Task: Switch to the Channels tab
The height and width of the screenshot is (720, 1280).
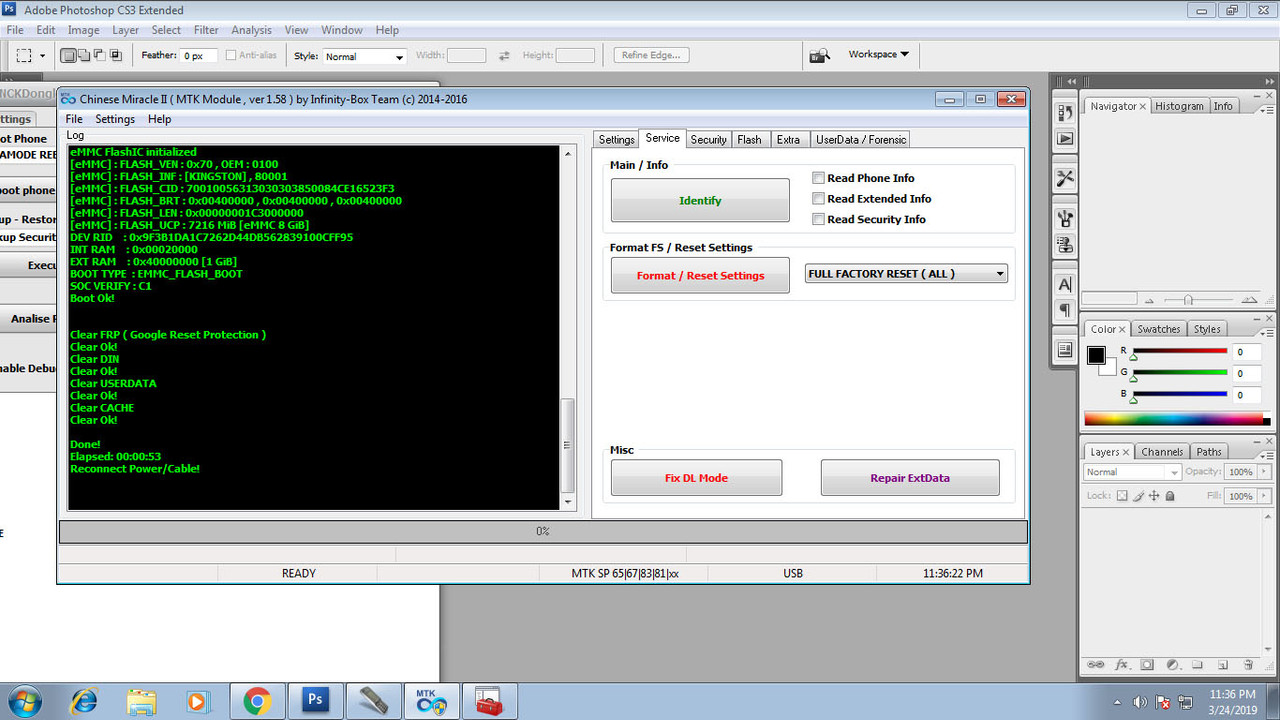Action: 1162,452
